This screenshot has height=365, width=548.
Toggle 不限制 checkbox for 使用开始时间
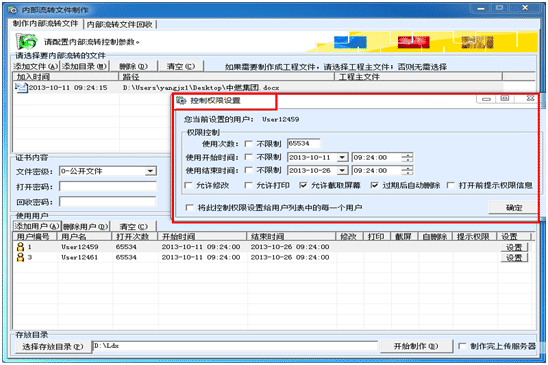tap(248, 157)
